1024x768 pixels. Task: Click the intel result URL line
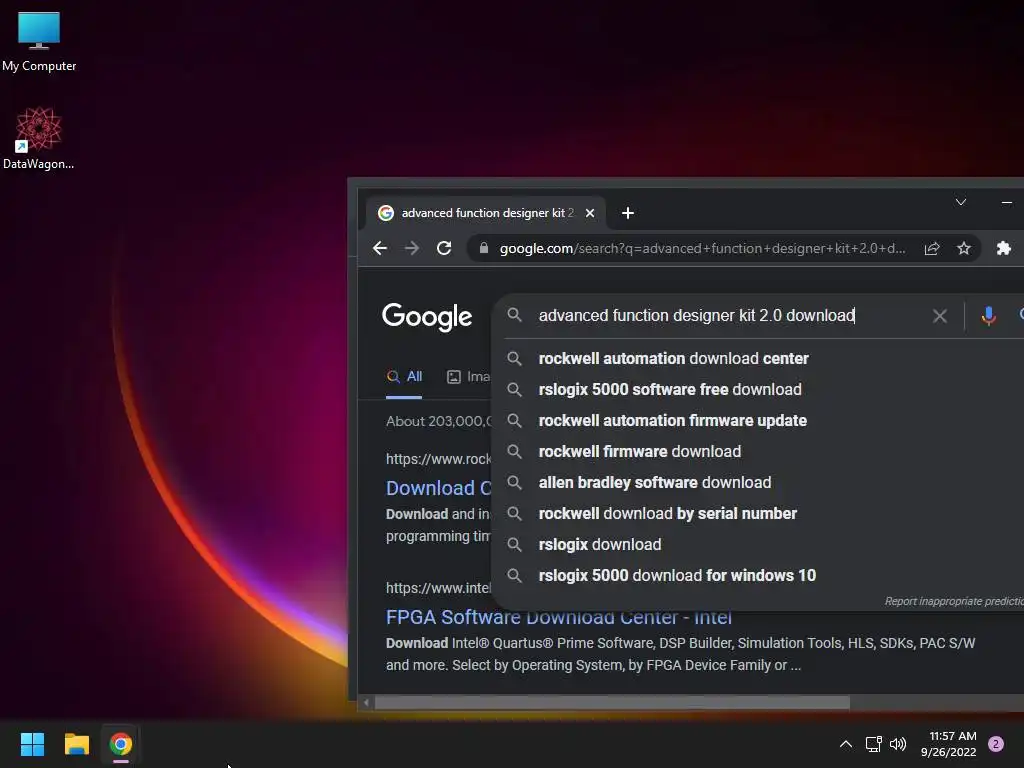pos(438,588)
